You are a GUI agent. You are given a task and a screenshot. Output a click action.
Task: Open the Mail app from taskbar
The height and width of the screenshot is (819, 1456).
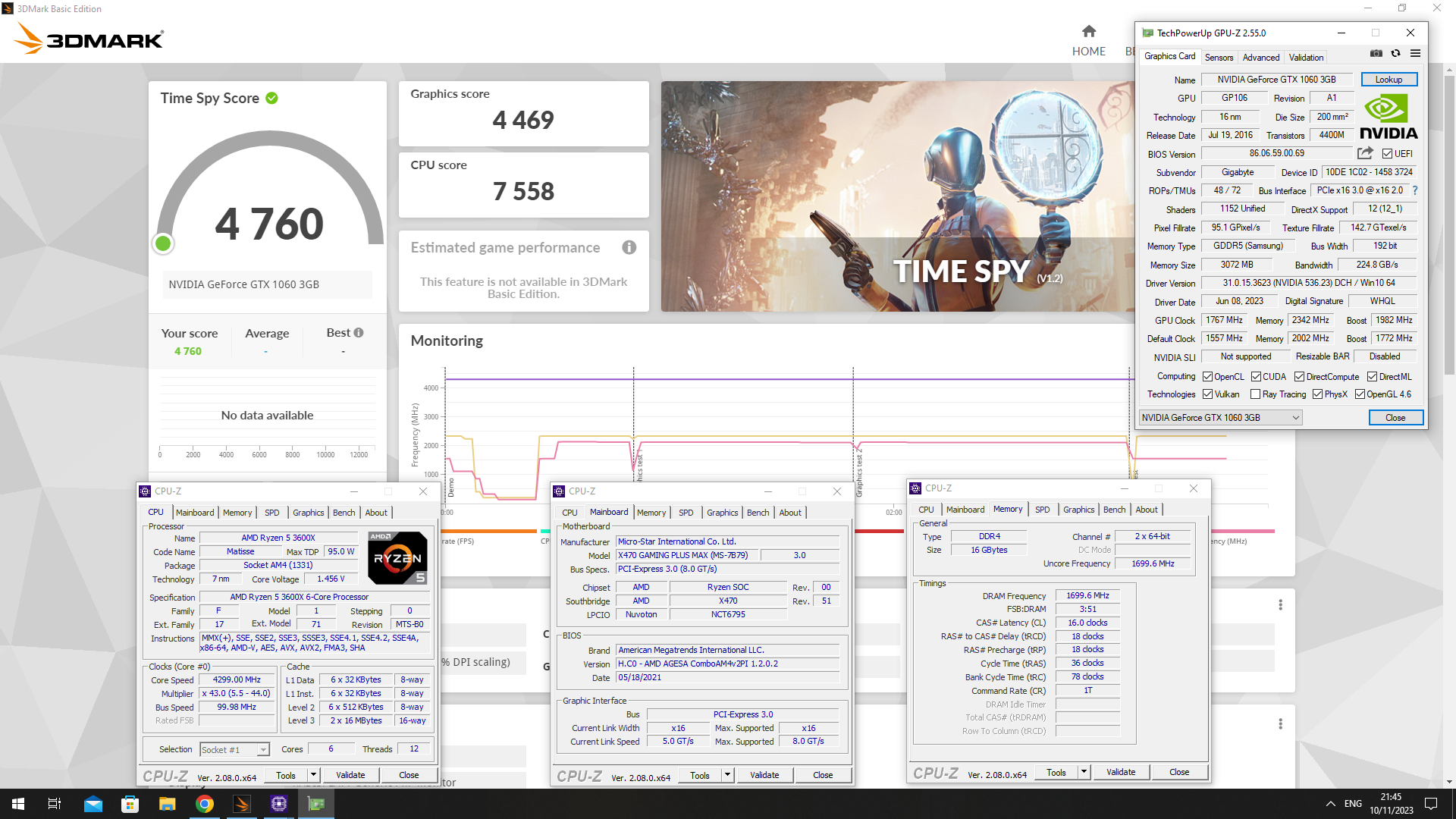click(93, 804)
